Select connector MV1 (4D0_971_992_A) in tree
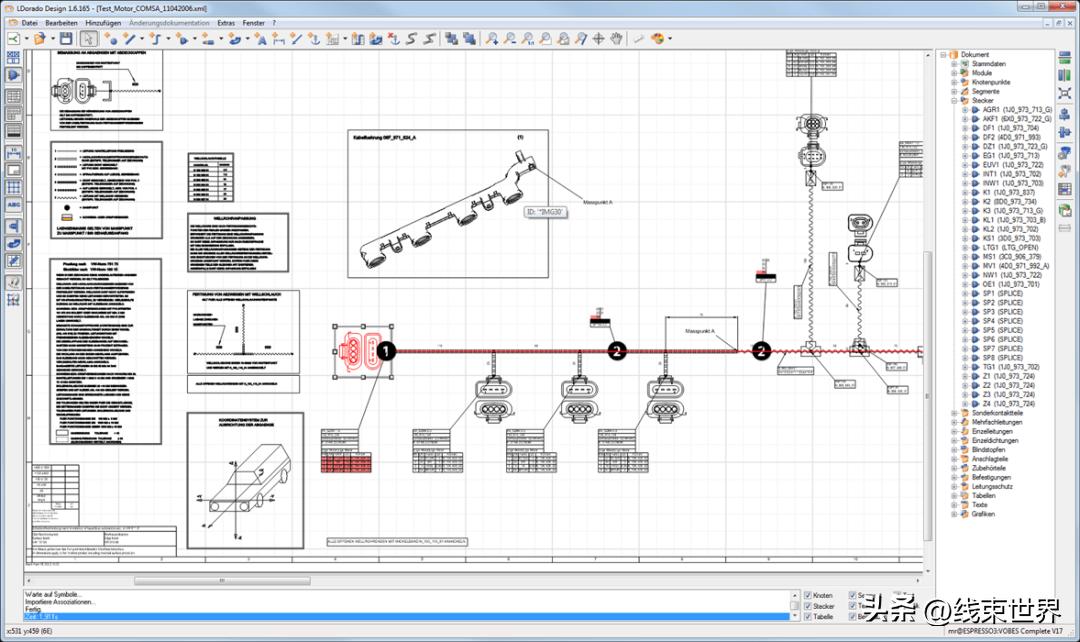This screenshot has height=642, width=1080. 1016,265
